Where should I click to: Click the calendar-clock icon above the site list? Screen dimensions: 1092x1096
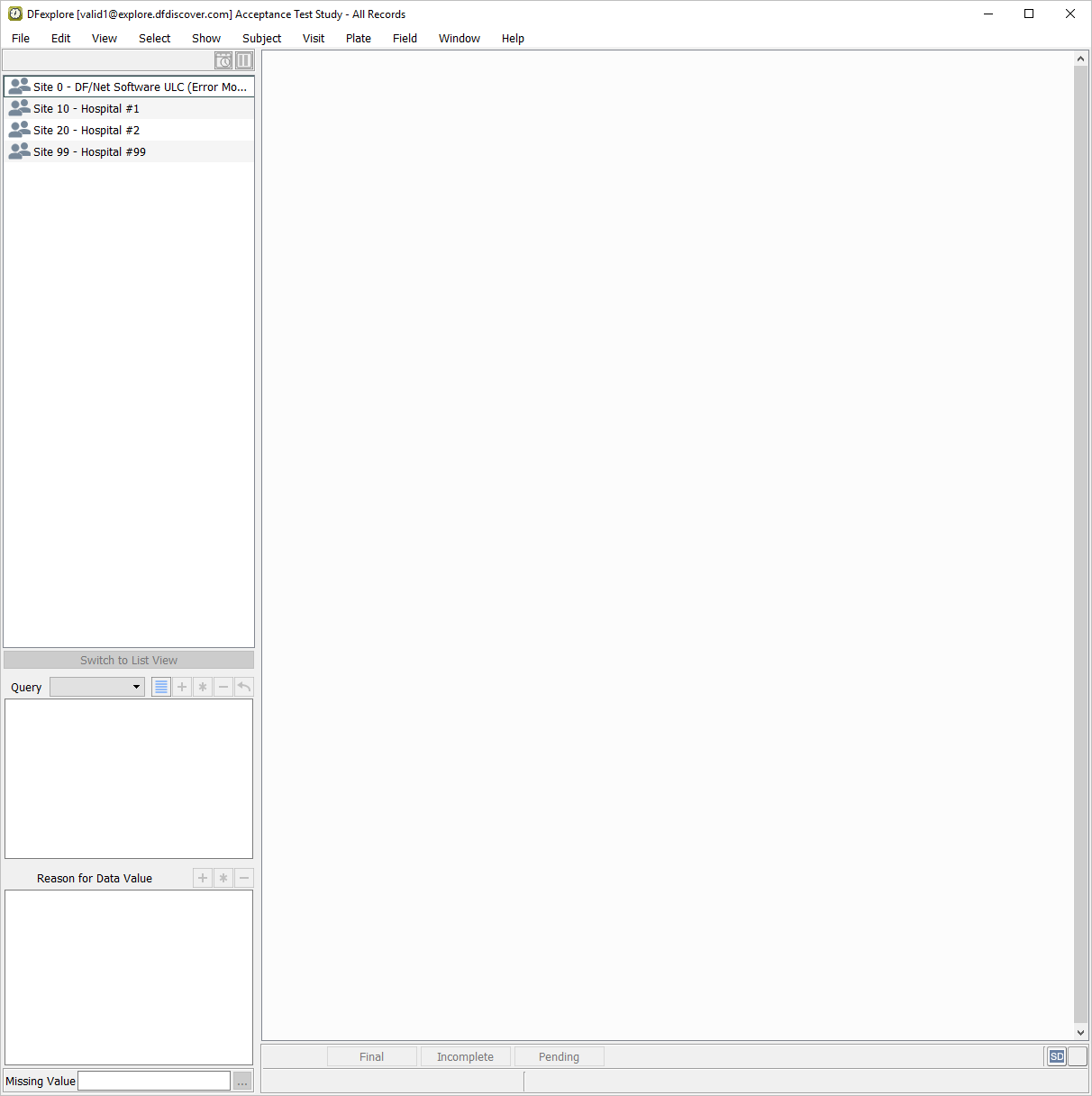pos(223,60)
